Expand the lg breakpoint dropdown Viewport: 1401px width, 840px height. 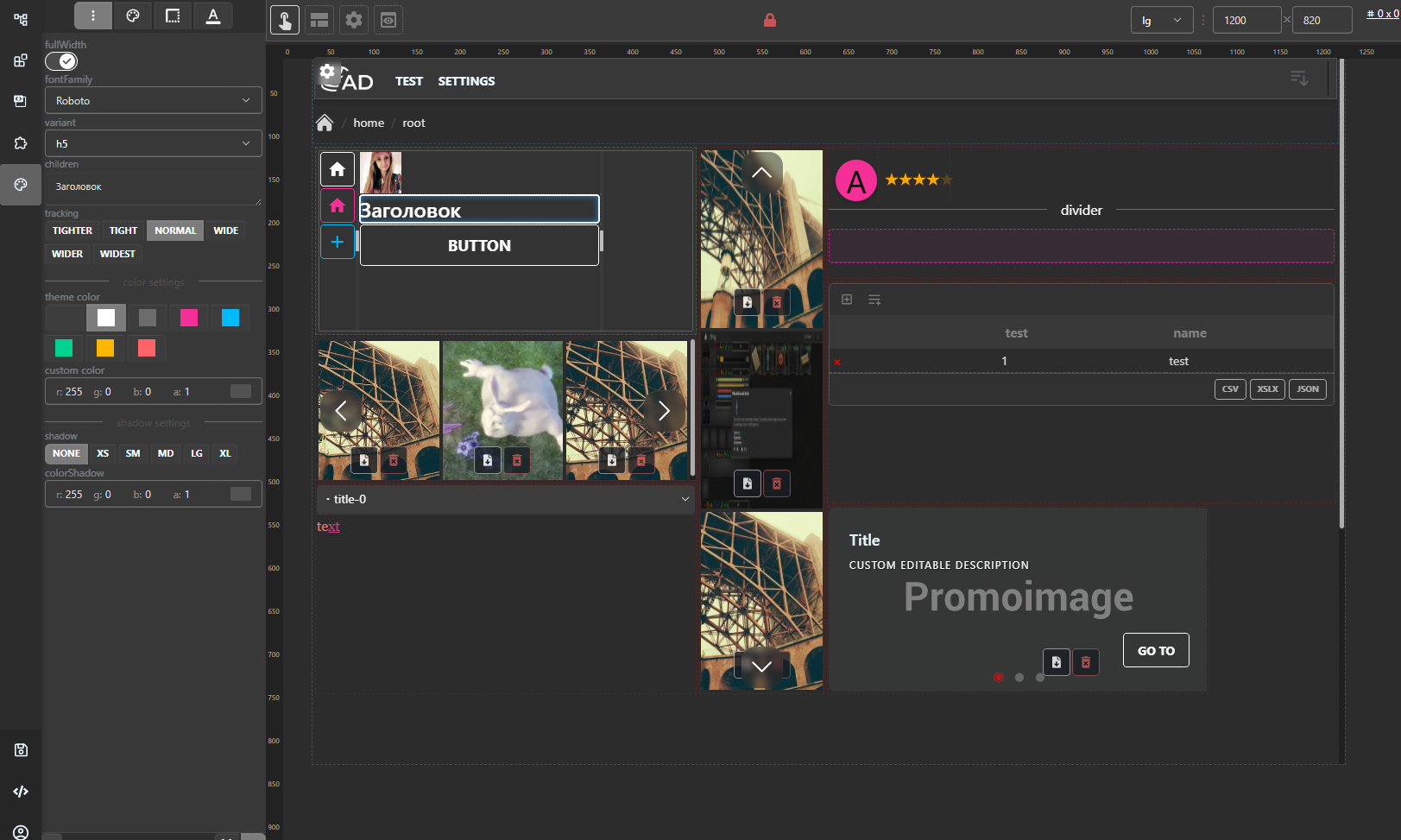click(1161, 20)
